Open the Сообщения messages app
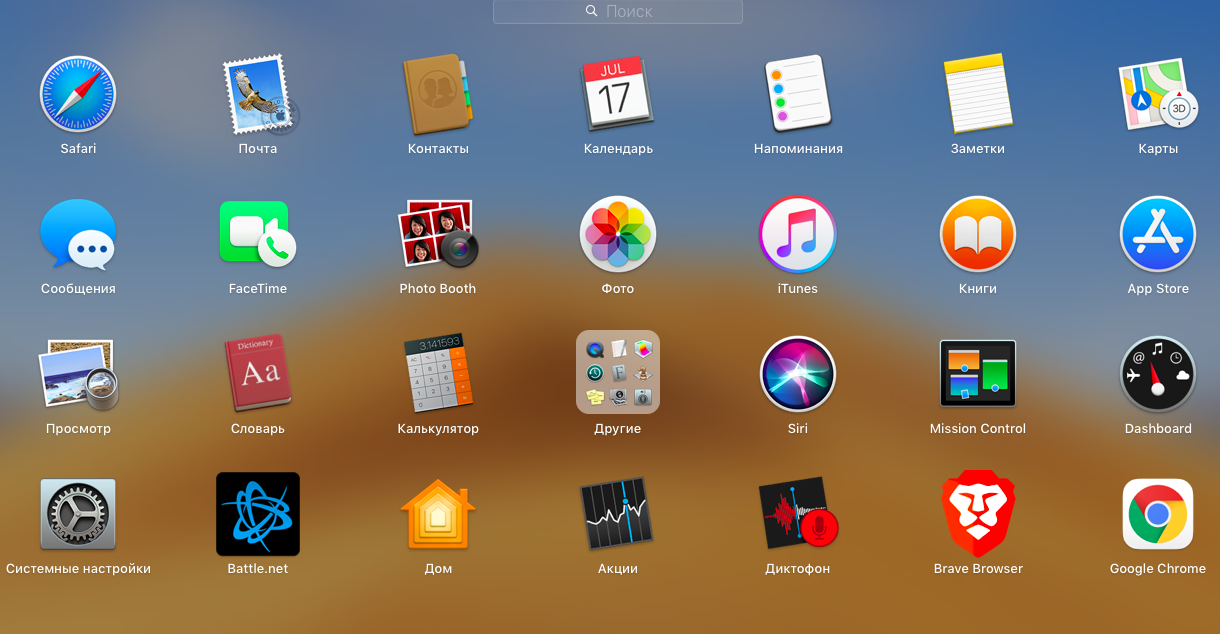Viewport: 1220px width, 634px height. (x=78, y=234)
